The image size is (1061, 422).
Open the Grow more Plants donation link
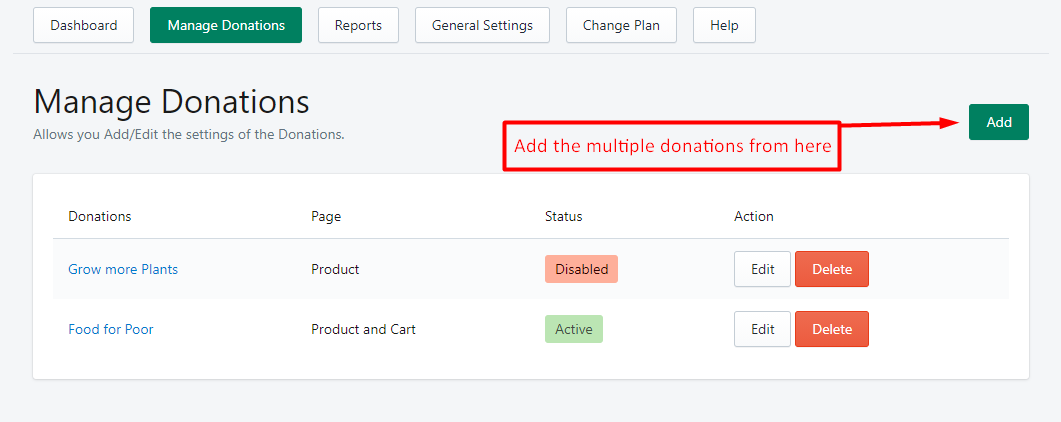(x=123, y=269)
